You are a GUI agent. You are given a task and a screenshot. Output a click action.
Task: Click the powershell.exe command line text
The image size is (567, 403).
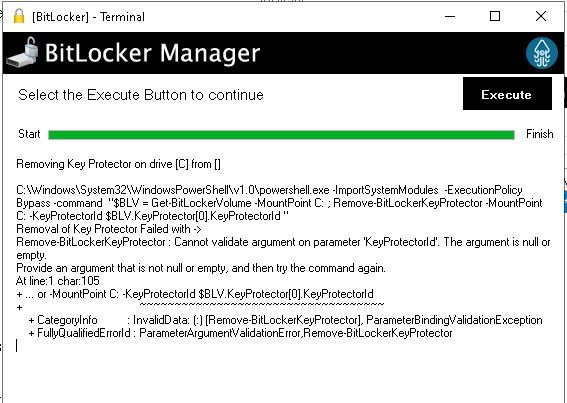[x=279, y=203]
